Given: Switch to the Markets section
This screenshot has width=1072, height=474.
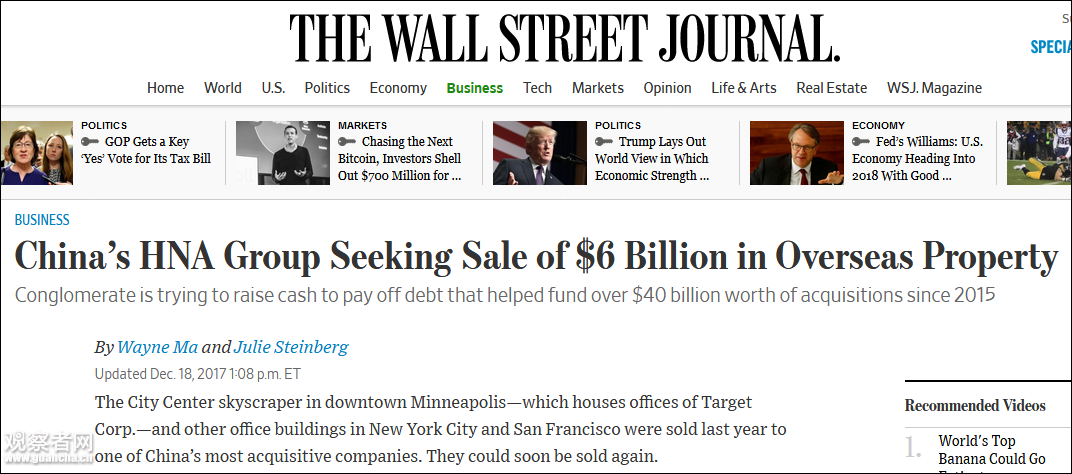Looking at the screenshot, I should [597, 88].
